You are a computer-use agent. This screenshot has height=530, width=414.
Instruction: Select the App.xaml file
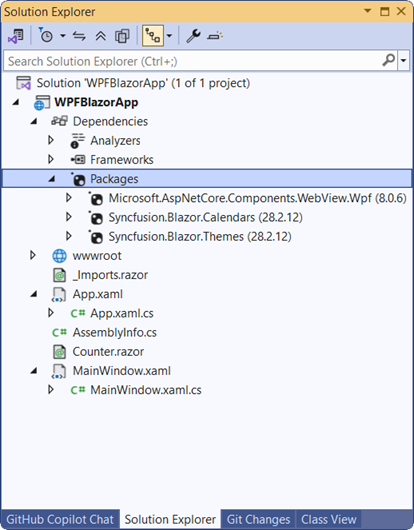pyautogui.click(x=98, y=294)
